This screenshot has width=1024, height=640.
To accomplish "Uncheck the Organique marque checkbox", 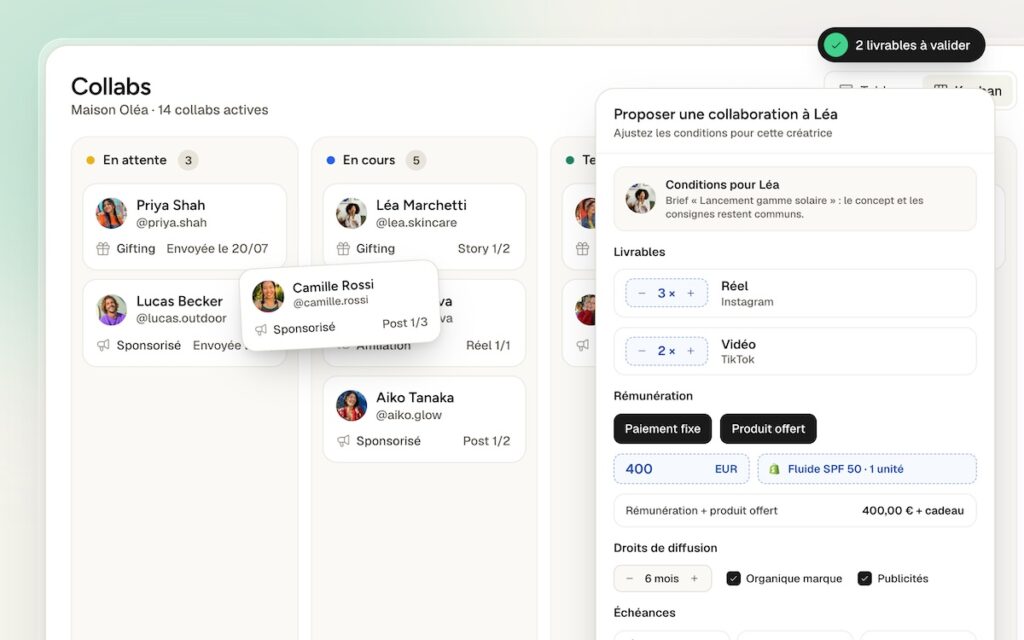I will (733, 579).
